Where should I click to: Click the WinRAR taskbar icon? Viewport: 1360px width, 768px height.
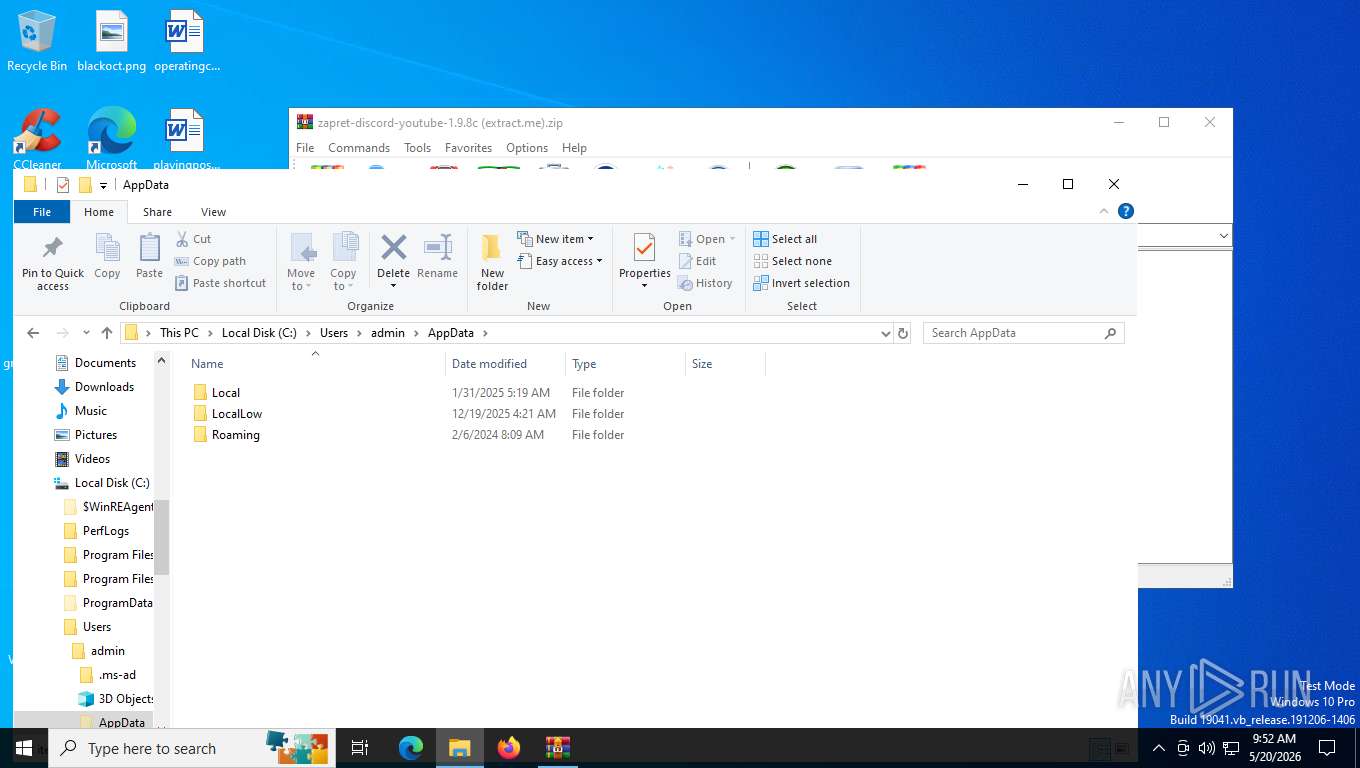tap(558, 748)
